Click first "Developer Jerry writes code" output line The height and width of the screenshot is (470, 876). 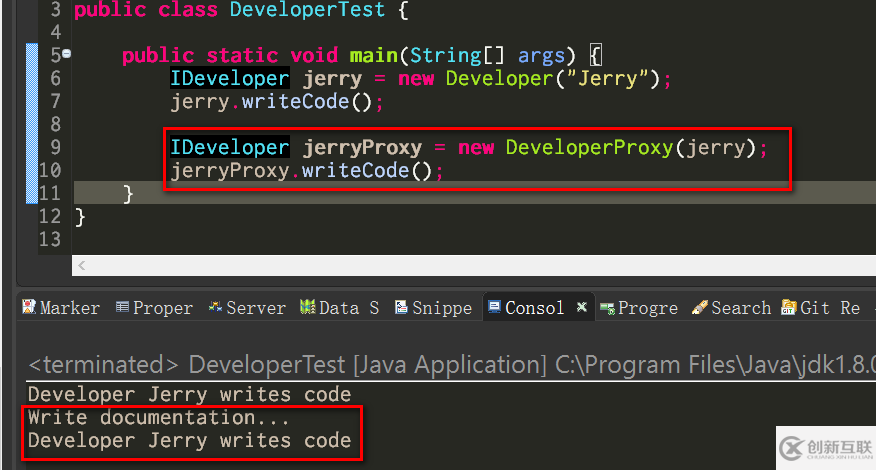pyautogui.click(x=189, y=395)
